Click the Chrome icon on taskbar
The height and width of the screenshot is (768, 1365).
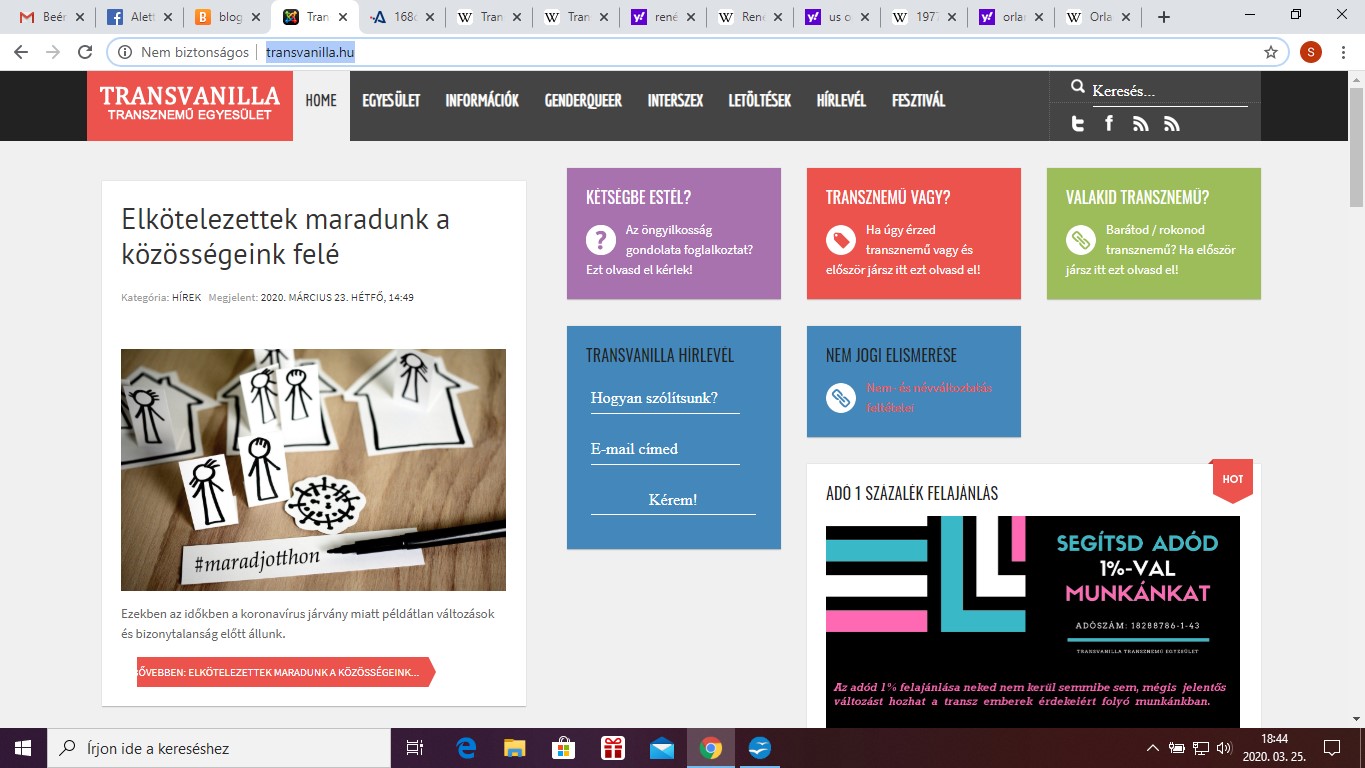pyautogui.click(x=711, y=748)
